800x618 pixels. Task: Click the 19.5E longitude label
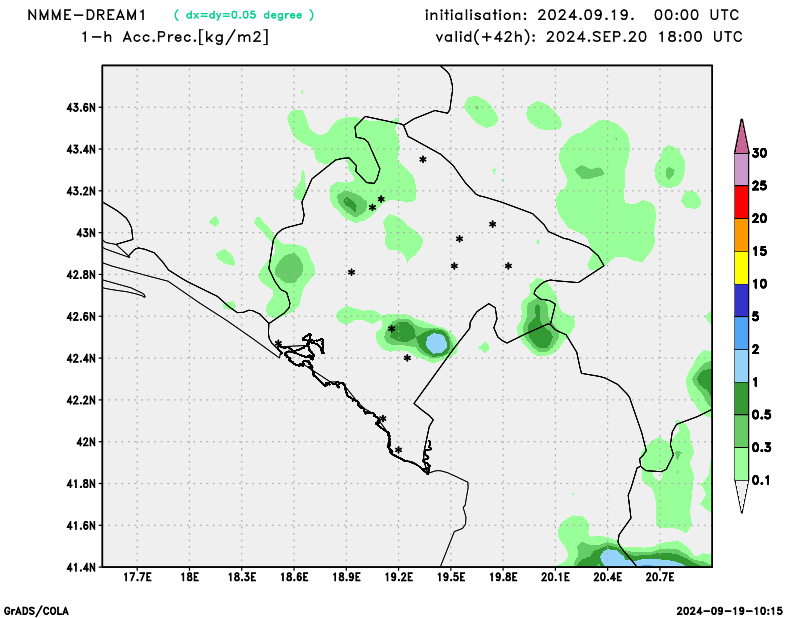pyautogui.click(x=451, y=577)
